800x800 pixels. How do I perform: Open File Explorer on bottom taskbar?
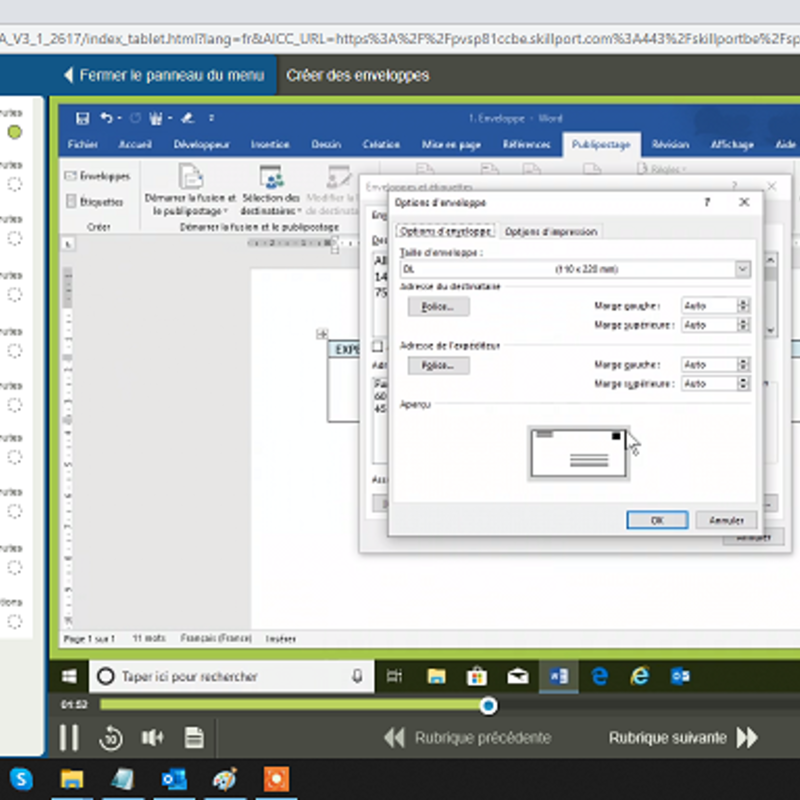pos(72,779)
